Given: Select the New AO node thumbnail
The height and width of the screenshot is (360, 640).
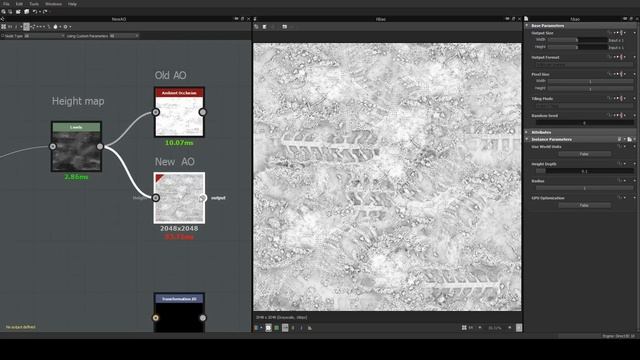Looking at the screenshot, I should tap(179, 198).
